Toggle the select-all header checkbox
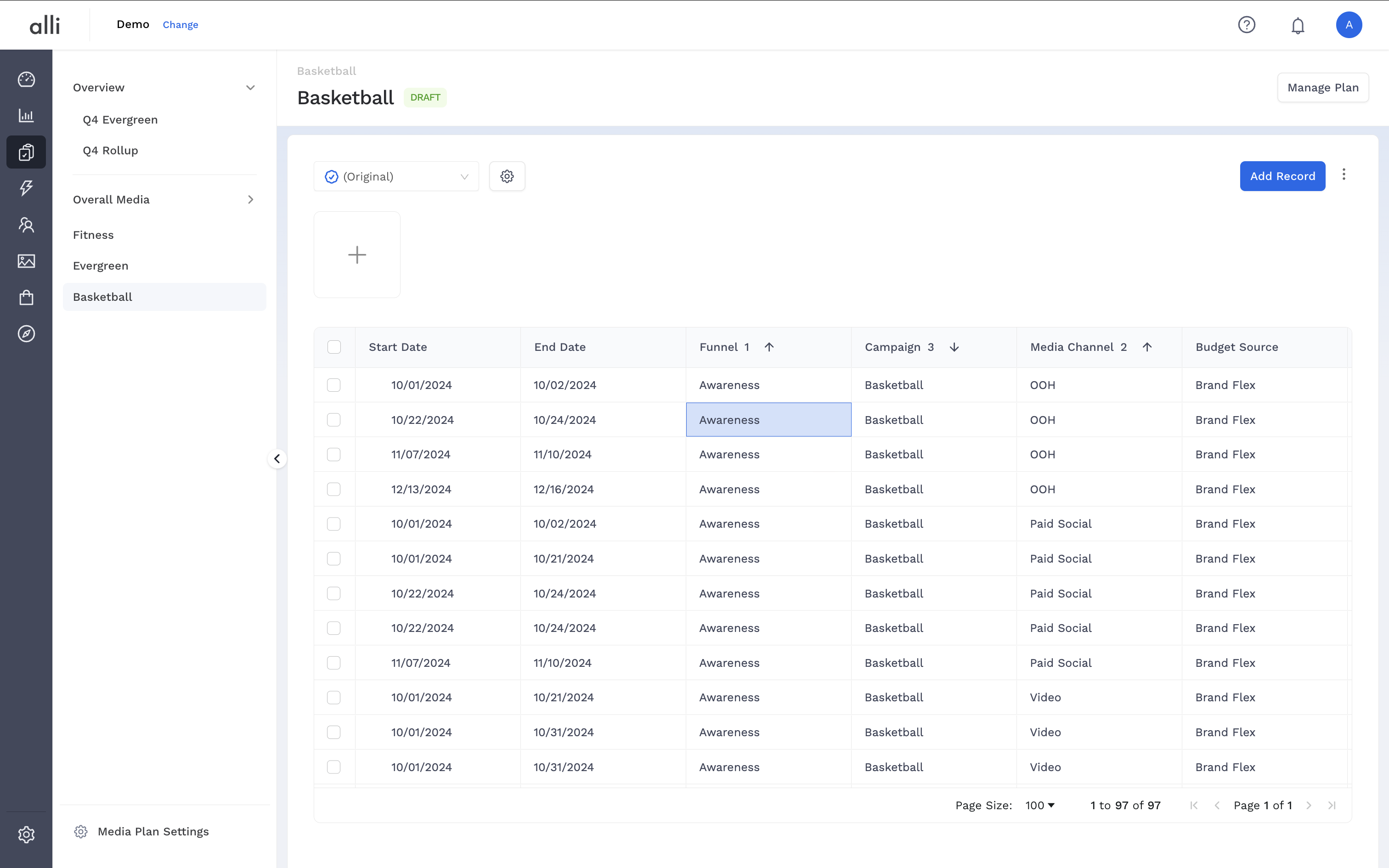1389x868 pixels. point(334,347)
